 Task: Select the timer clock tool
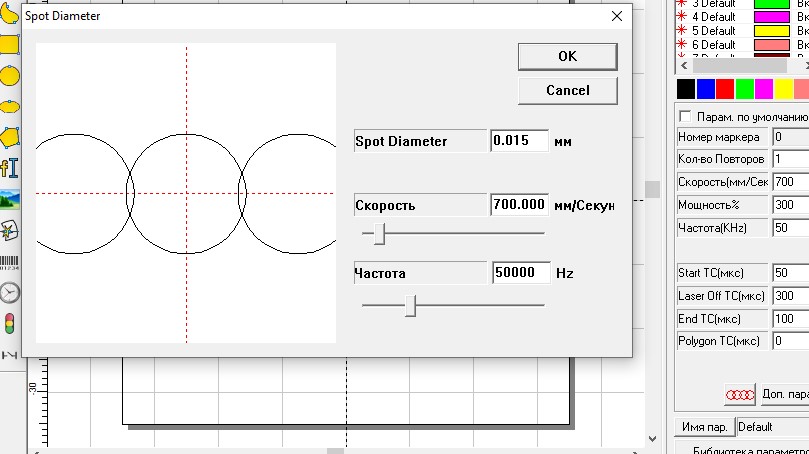click(x=9, y=292)
